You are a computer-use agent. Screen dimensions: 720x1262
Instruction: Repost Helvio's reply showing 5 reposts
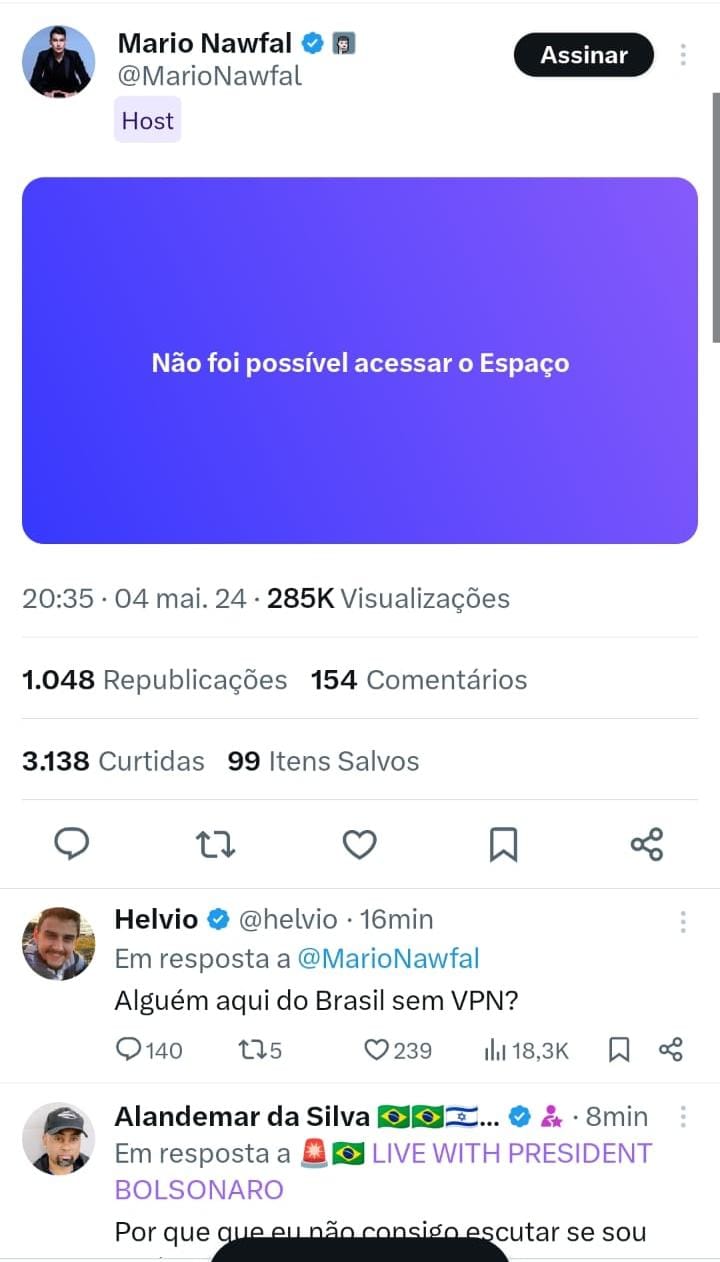point(261,1050)
